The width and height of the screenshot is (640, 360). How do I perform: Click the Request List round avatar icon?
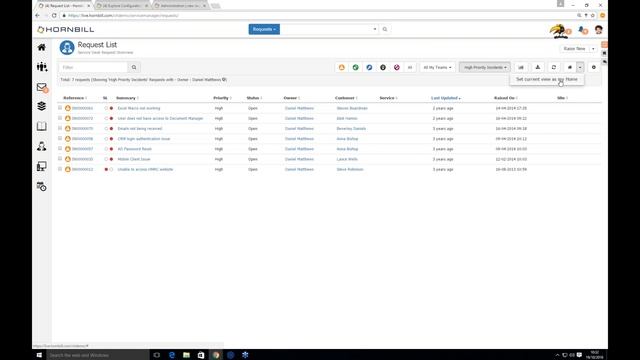[x=67, y=48]
